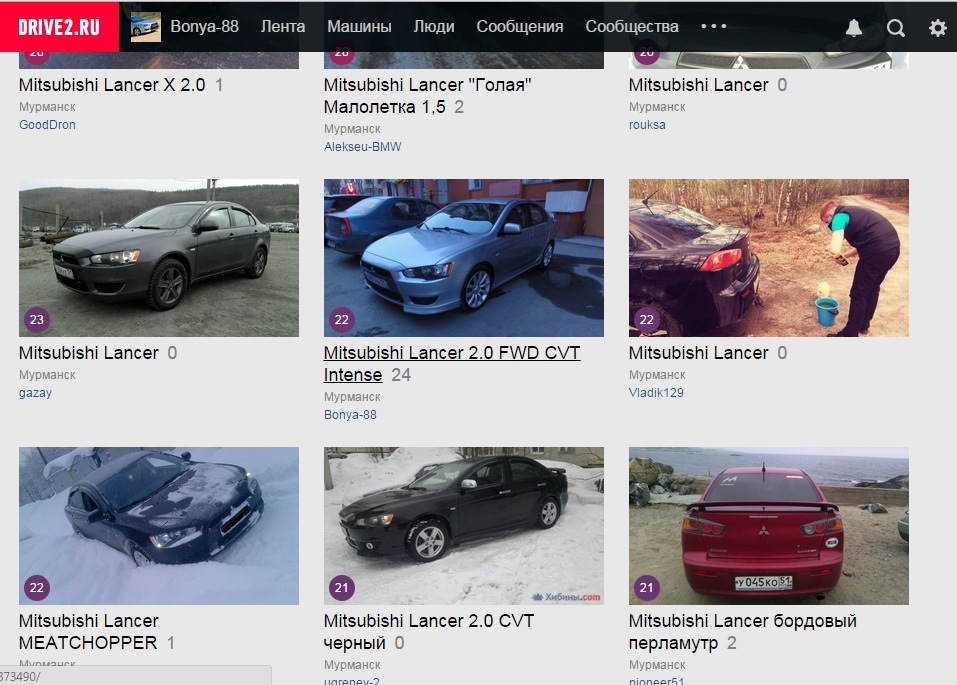This screenshot has width=957, height=685.
Task: Click comment count 24 beside Intense
Action: pos(401,375)
